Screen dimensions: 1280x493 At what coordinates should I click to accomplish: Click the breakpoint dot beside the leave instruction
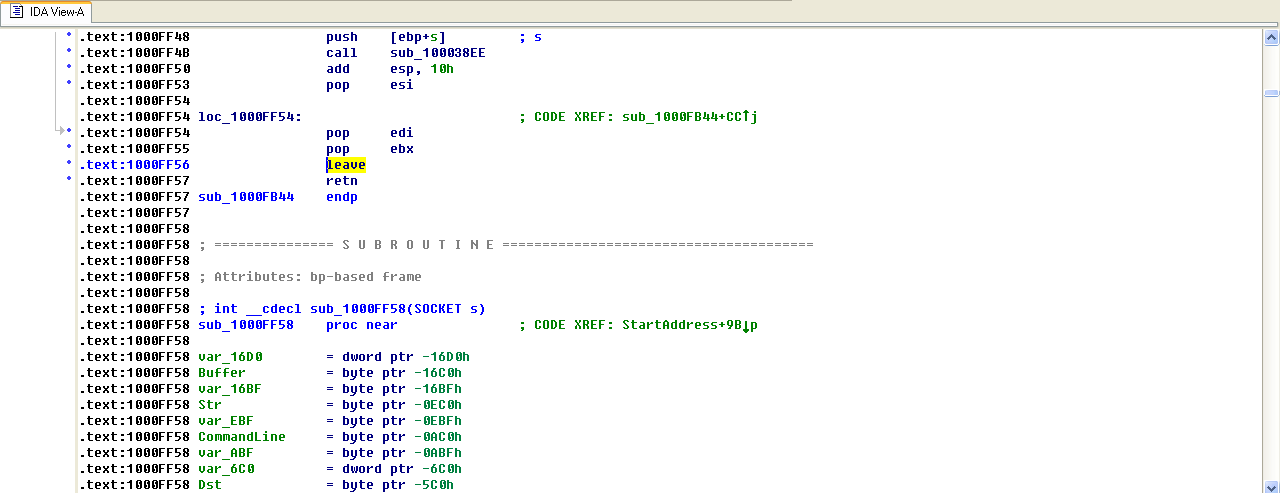tap(69, 165)
